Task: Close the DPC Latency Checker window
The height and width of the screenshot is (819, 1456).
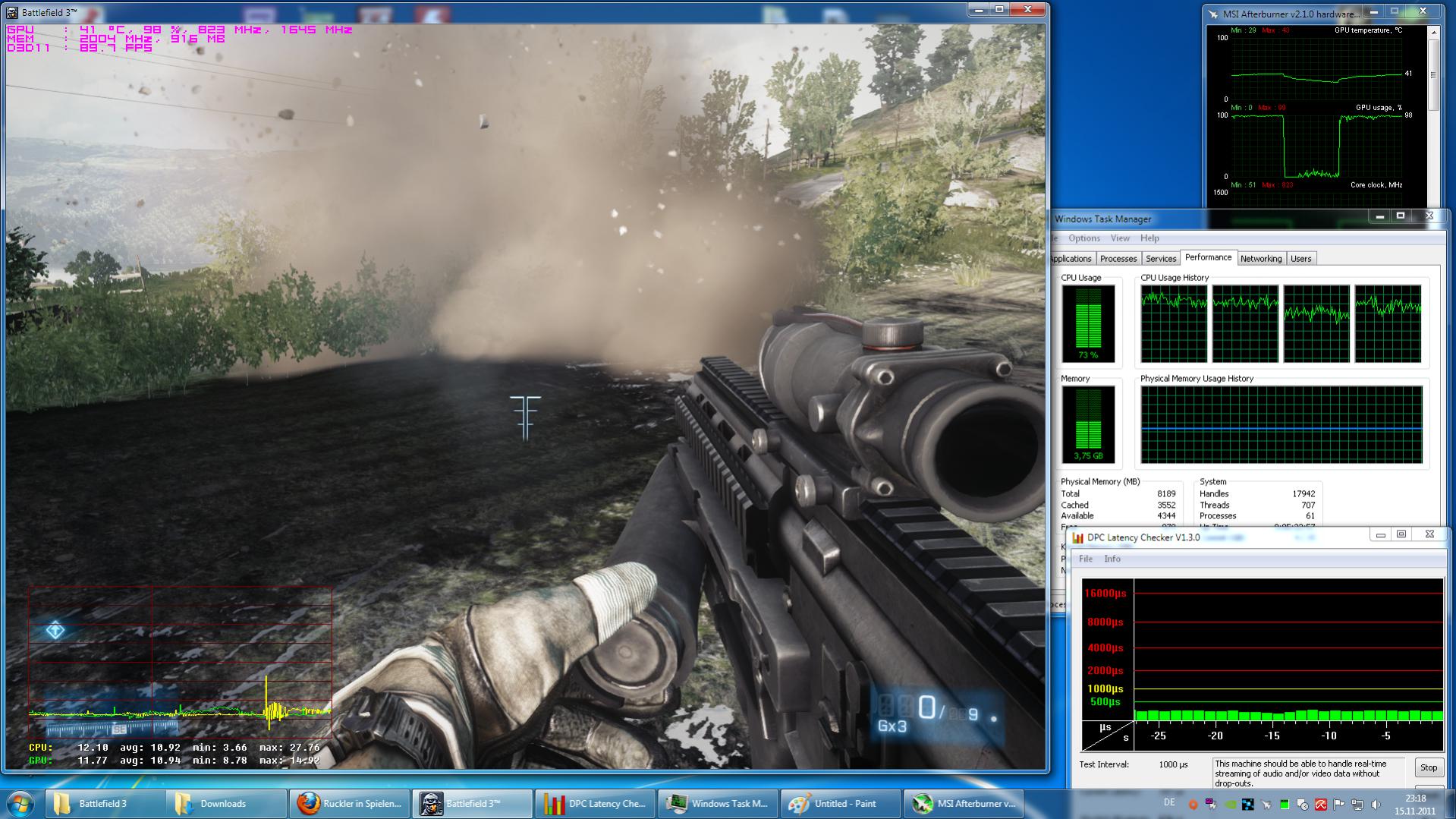Action: pos(1429,534)
